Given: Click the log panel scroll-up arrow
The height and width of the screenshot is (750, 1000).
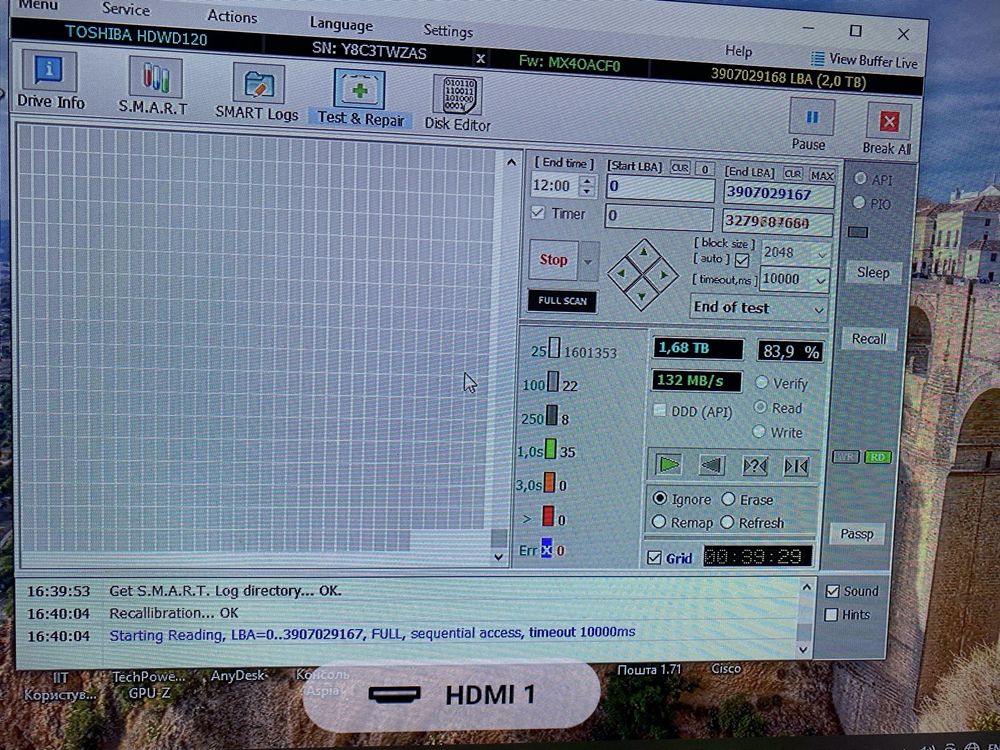Looking at the screenshot, I should point(806,587).
